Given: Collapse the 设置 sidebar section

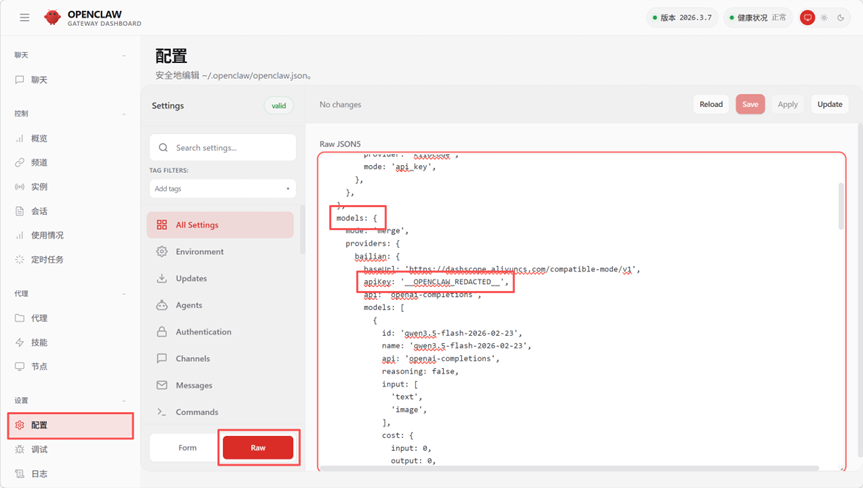Looking at the screenshot, I should click(x=124, y=401).
